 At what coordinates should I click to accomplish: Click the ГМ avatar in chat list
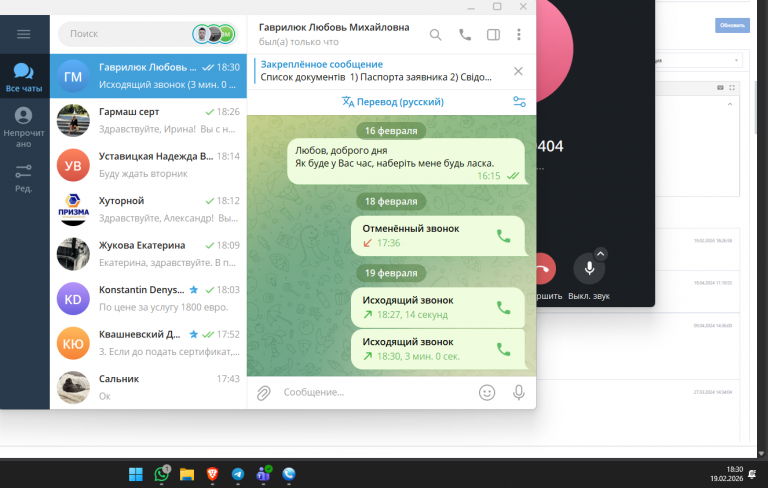click(x=73, y=76)
